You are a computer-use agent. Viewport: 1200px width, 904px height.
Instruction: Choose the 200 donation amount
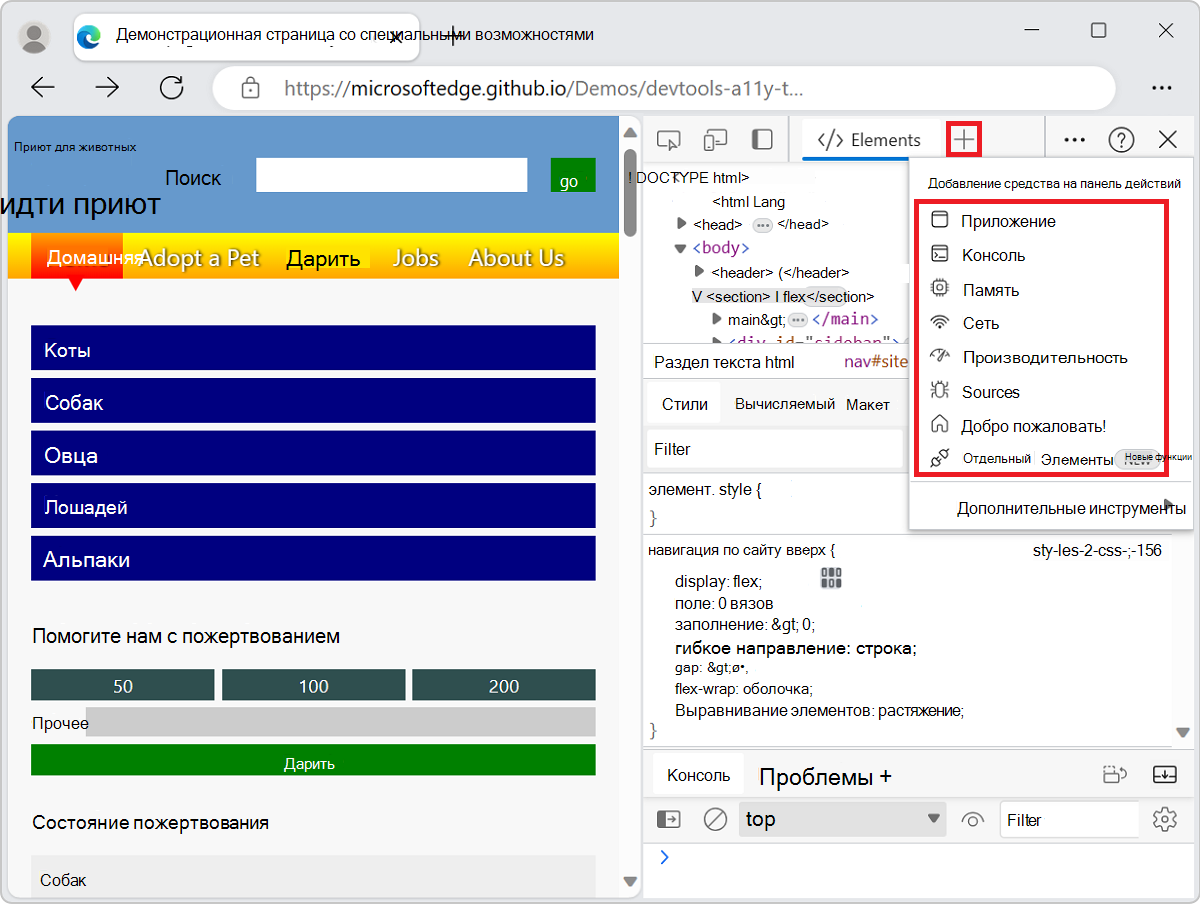504,685
